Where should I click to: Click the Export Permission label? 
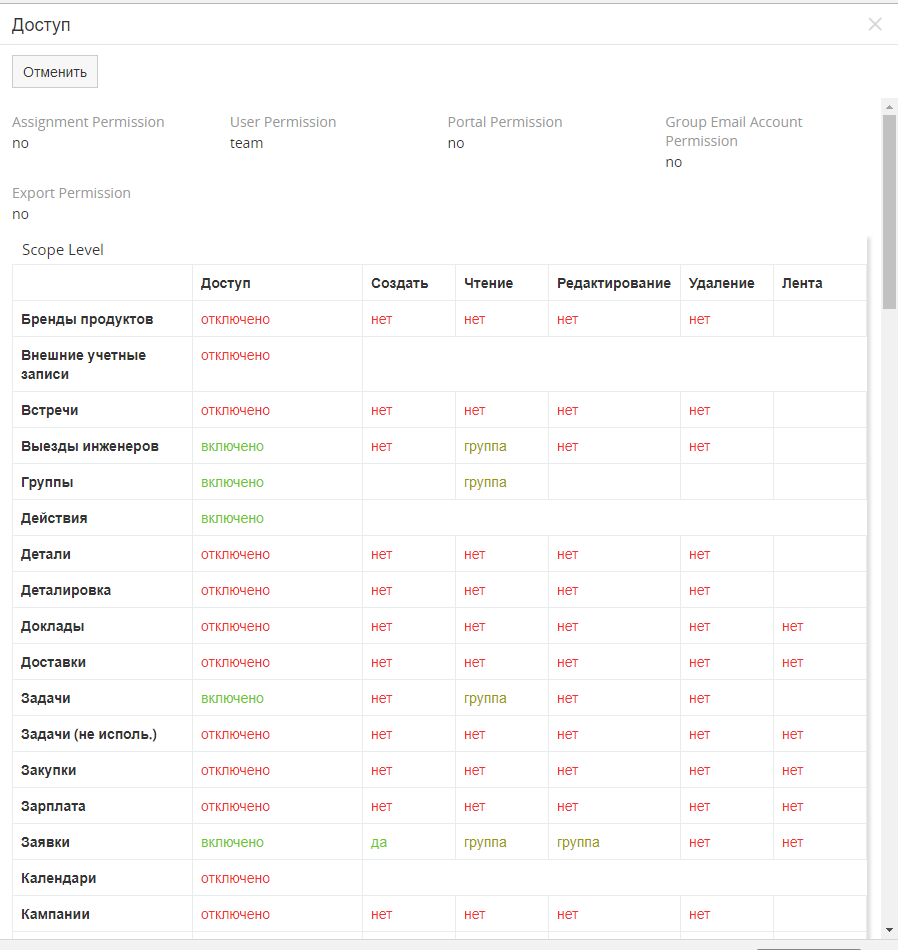[71, 193]
